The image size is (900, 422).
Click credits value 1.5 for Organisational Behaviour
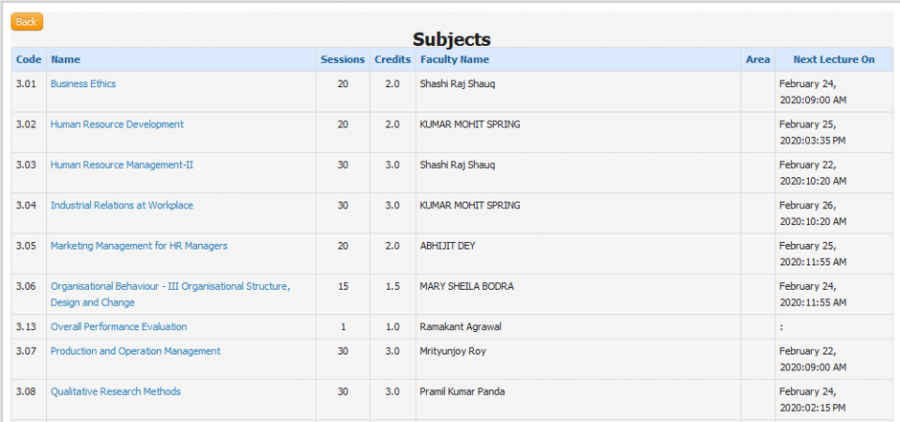(x=393, y=287)
